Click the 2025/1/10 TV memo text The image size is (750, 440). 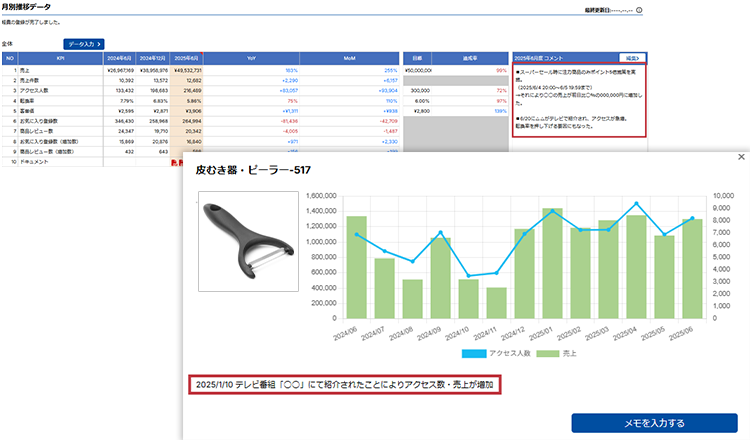343,384
